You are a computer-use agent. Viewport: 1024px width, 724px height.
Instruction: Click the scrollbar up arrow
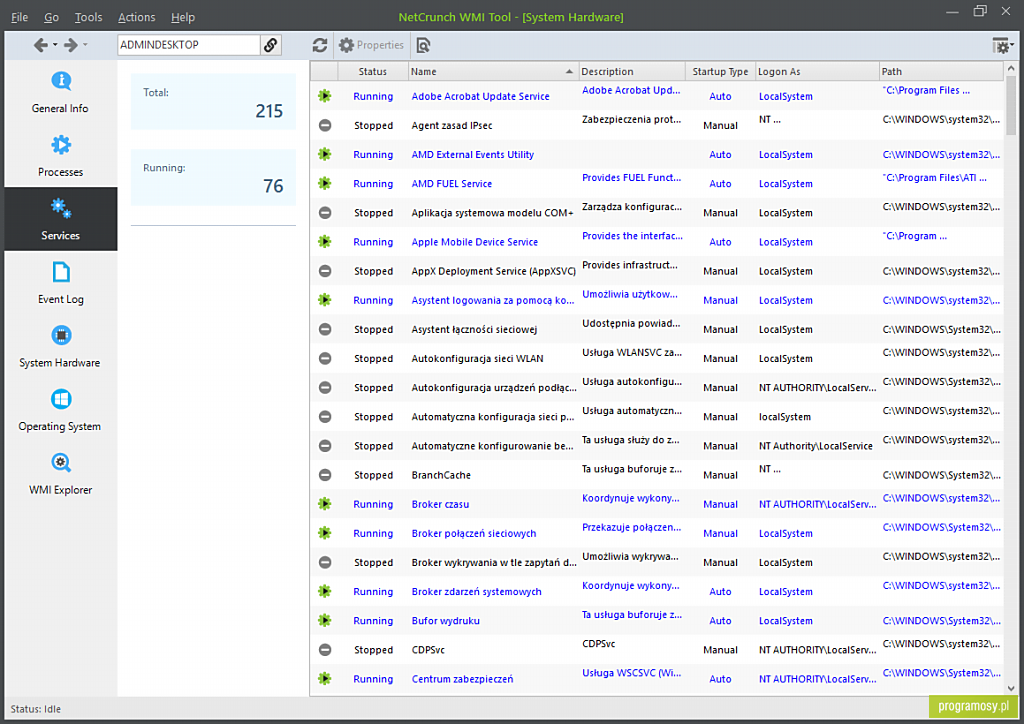pyautogui.click(x=1011, y=68)
